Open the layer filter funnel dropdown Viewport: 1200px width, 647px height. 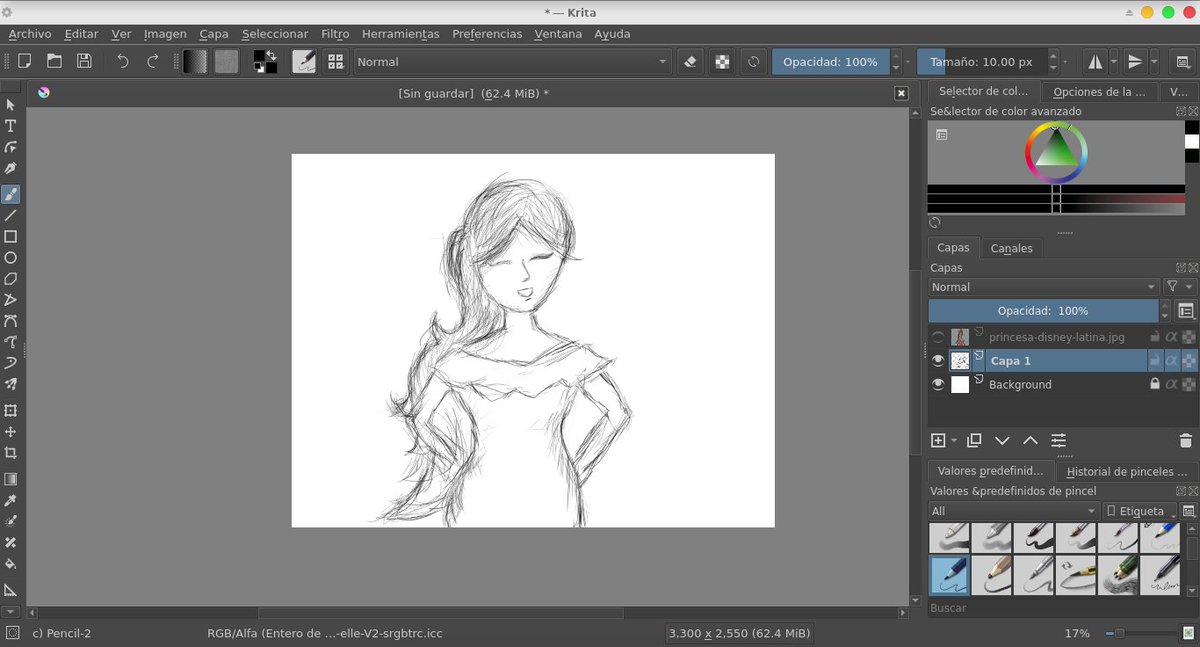click(1180, 287)
